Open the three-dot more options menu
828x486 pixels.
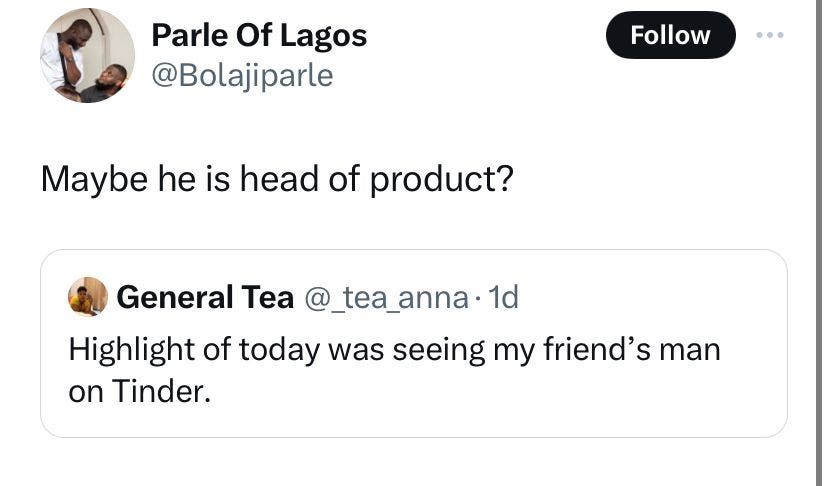coord(769,35)
